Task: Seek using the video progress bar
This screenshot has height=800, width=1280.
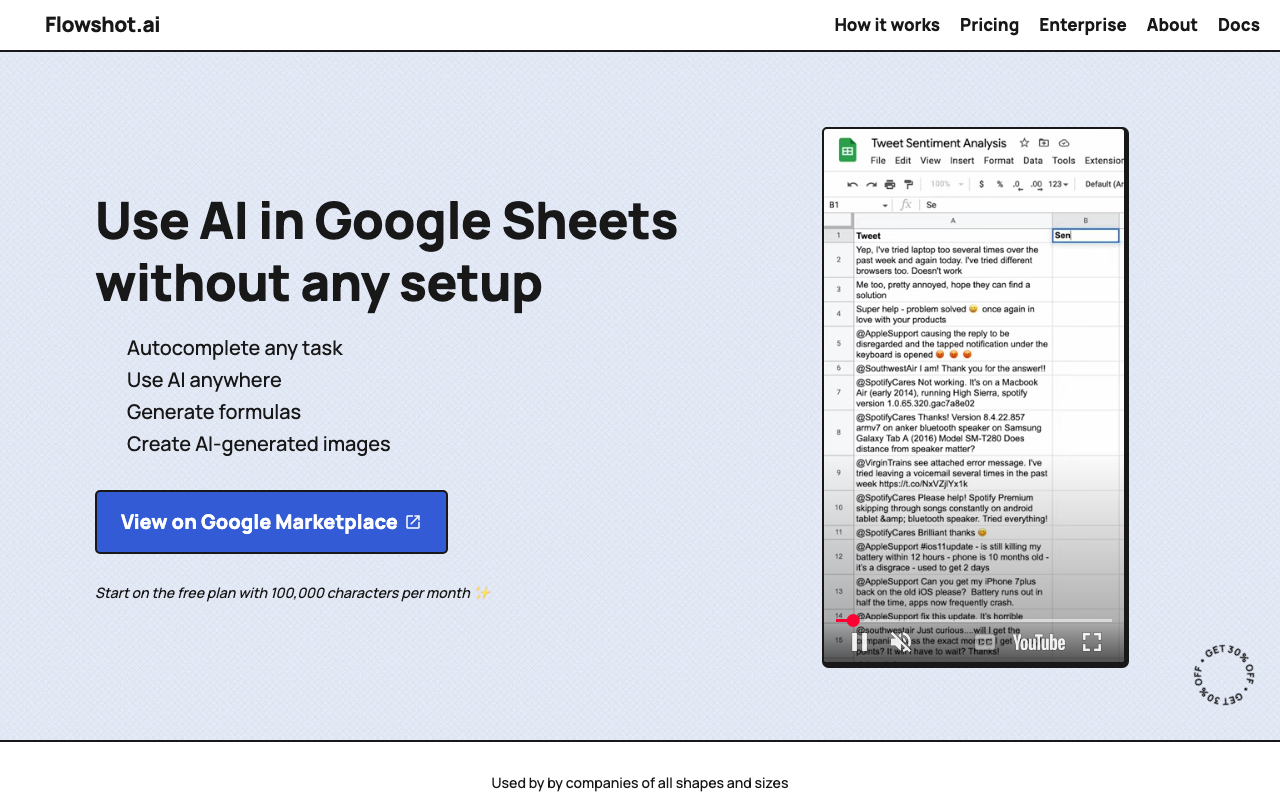Action: (x=974, y=620)
